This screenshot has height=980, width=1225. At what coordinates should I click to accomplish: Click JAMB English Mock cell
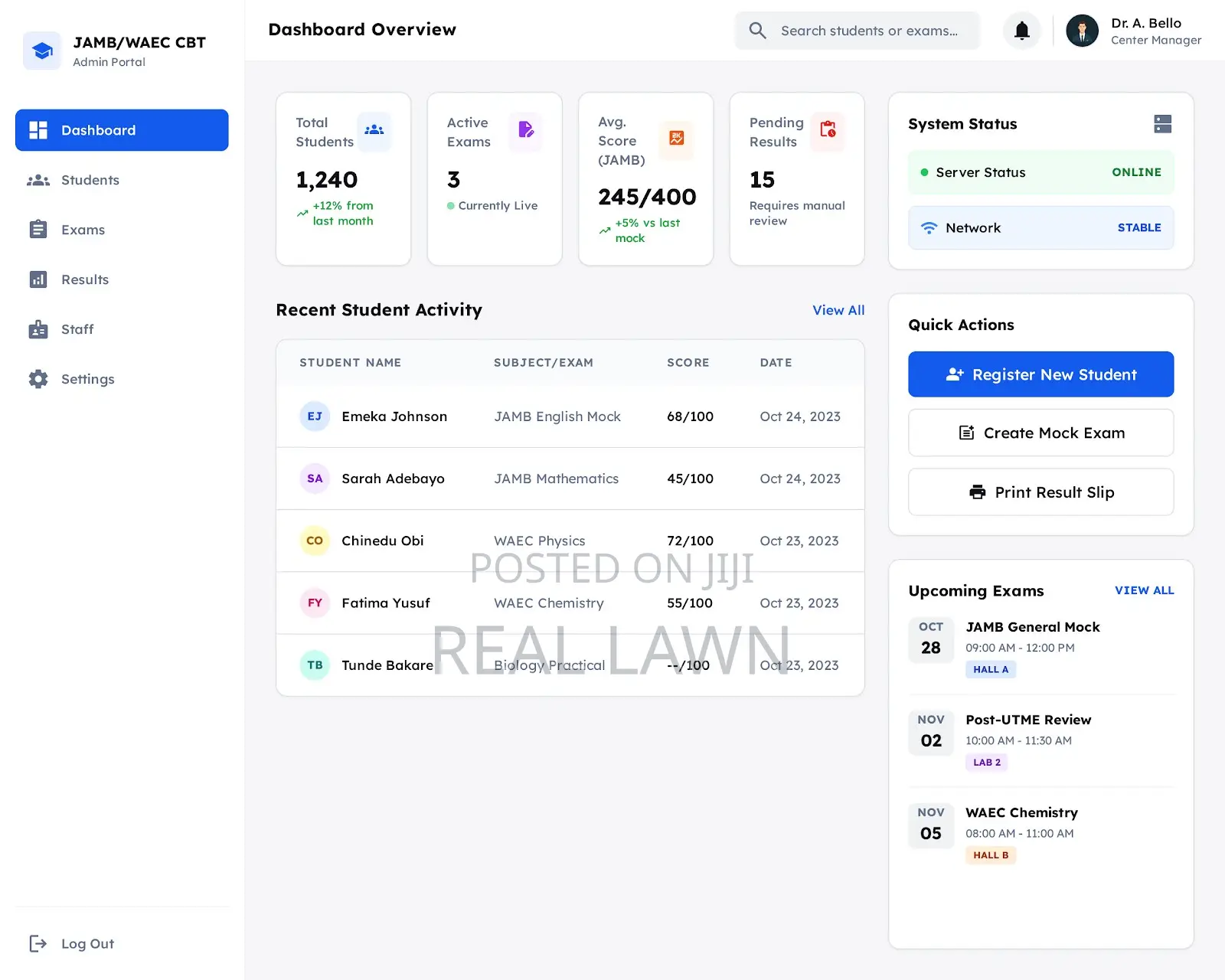pos(557,416)
